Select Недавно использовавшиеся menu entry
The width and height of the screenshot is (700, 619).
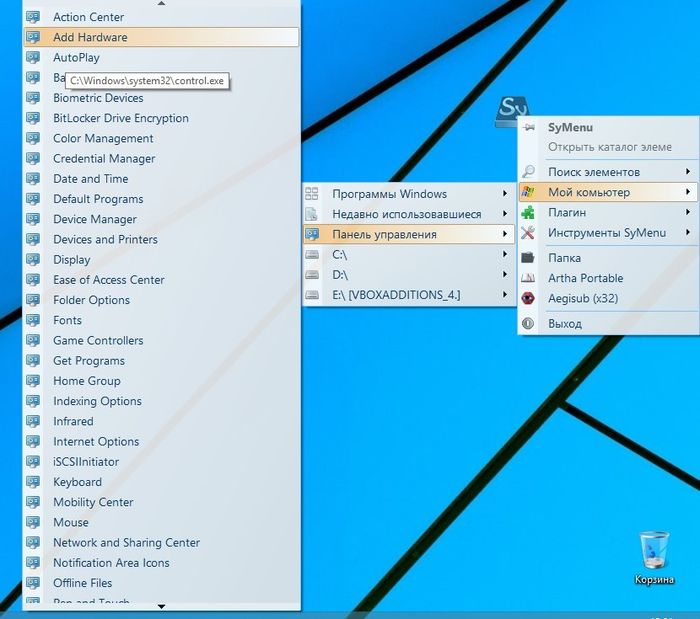pos(406,214)
